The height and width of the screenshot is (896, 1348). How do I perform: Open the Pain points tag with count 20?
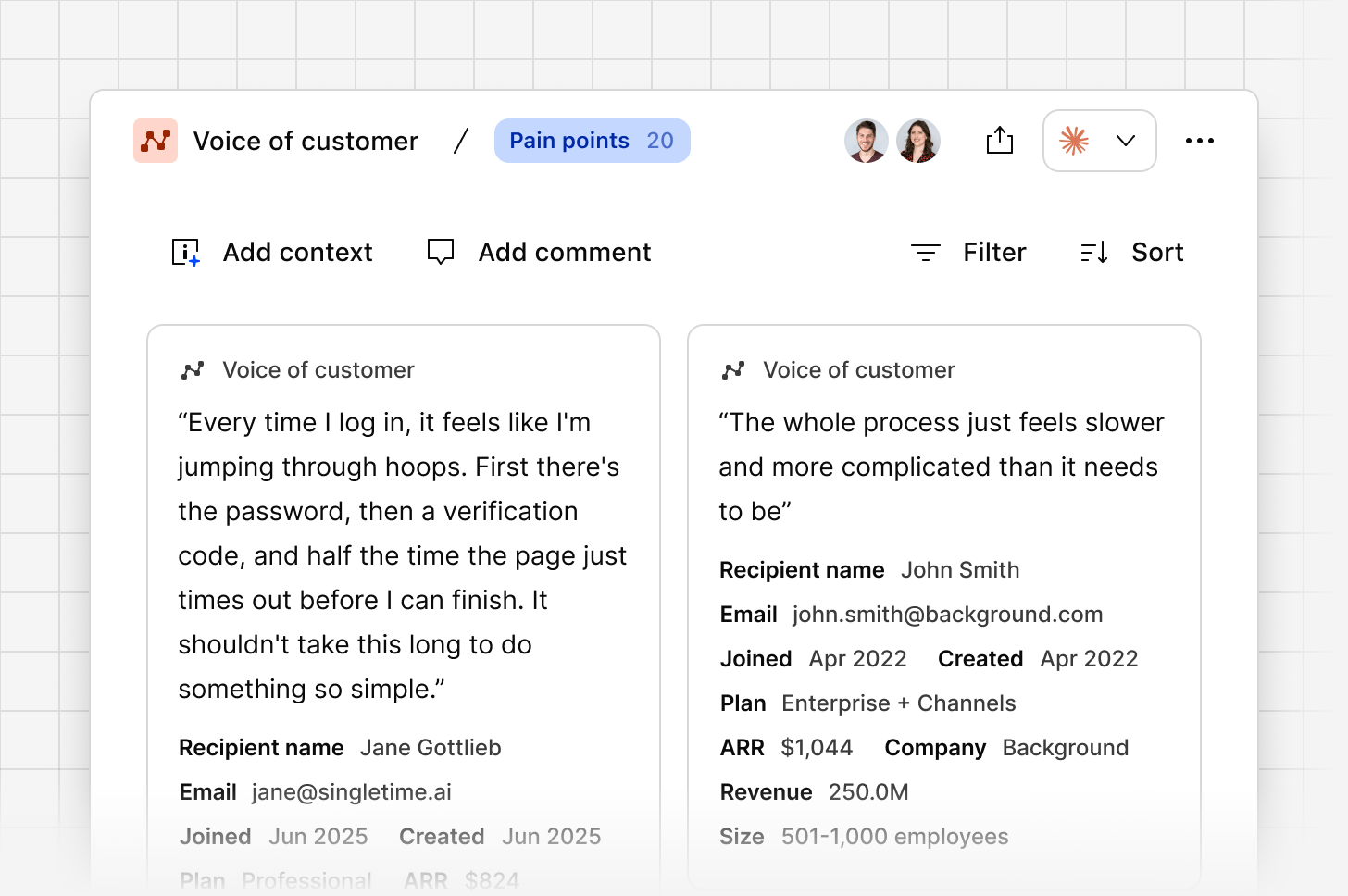593,141
